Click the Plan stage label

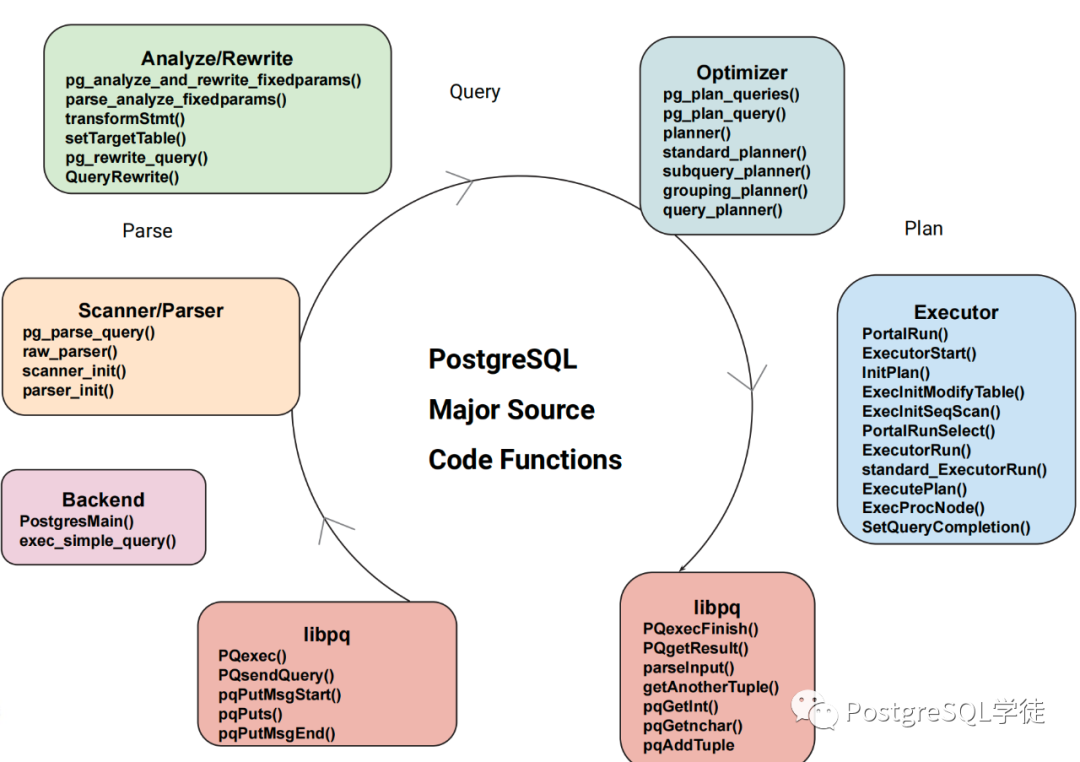pyautogui.click(x=923, y=229)
